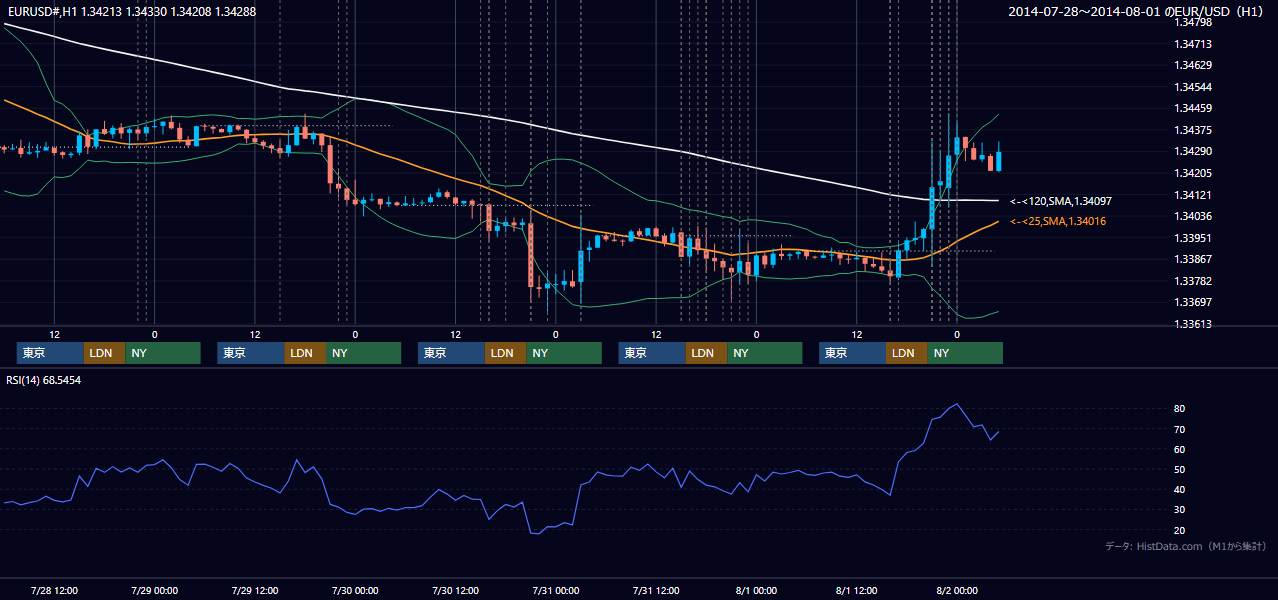The height and width of the screenshot is (600, 1278).
Task: Click price axis value 1.33782
Action: click(x=1192, y=281)
